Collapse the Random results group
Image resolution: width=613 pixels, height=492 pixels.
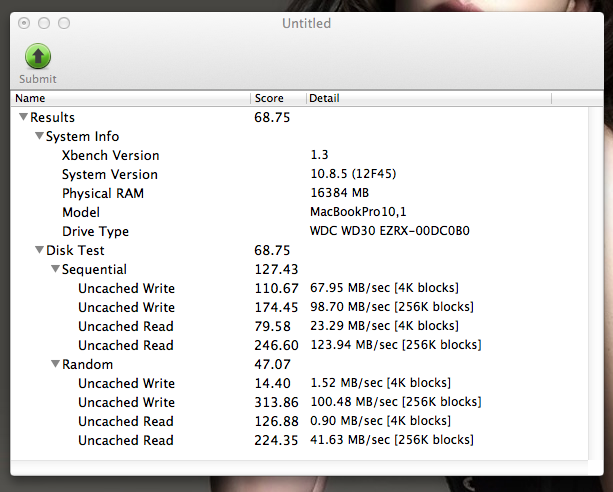pyautogui.click(x=55, y=365)
